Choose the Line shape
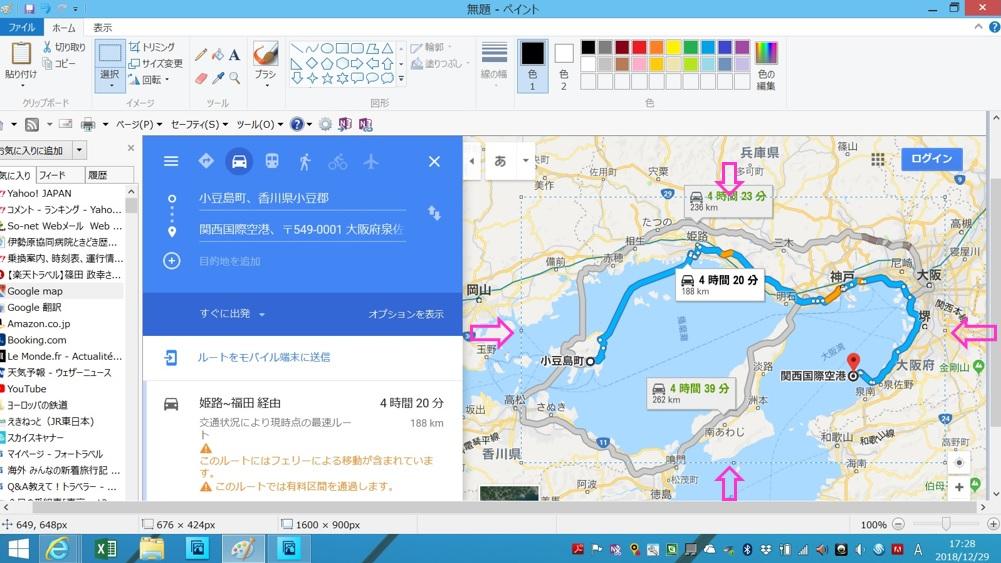The image size is (1001, 563). coord(297,49)
